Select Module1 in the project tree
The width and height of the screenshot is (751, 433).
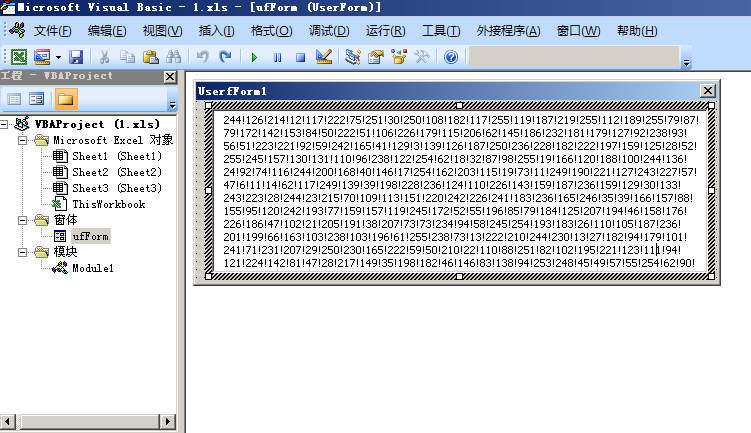pos(92,268)
